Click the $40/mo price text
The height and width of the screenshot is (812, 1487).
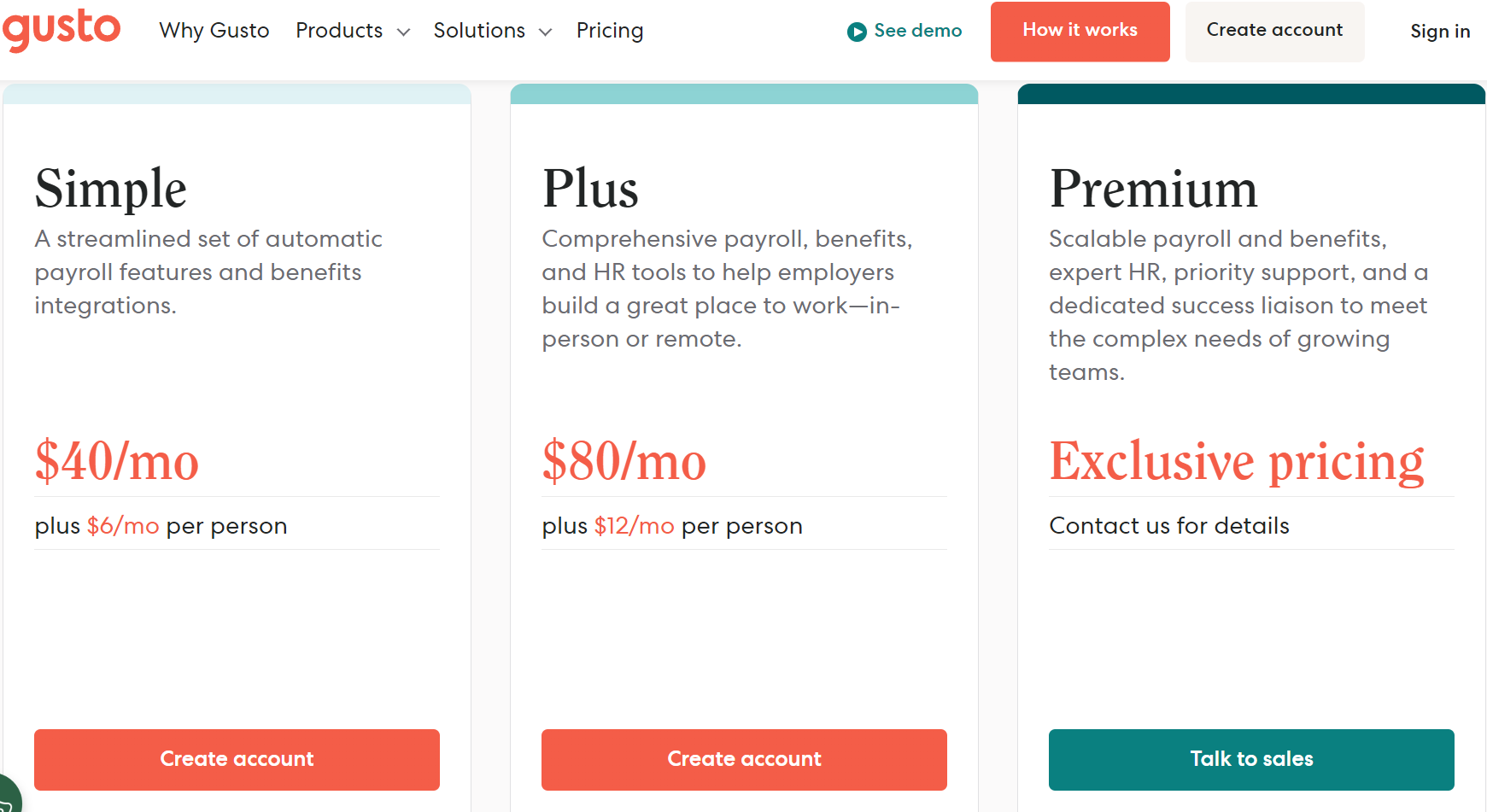pyautogui.click(x=117, y=462)
